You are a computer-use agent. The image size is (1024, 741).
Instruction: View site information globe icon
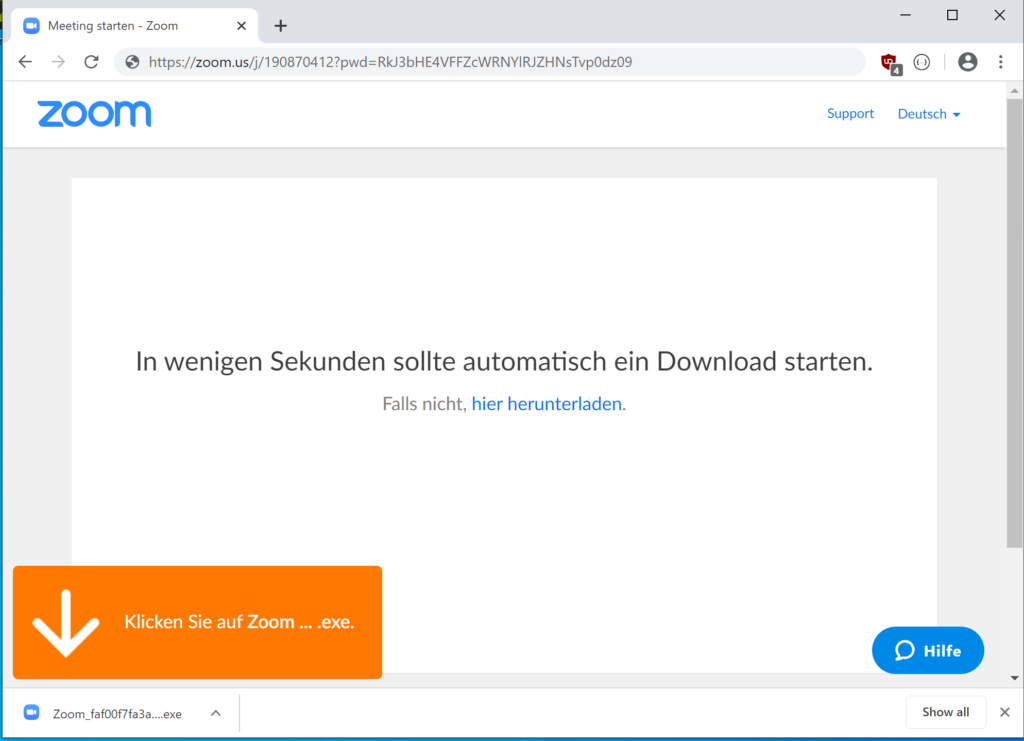click(x=133, y=62)
